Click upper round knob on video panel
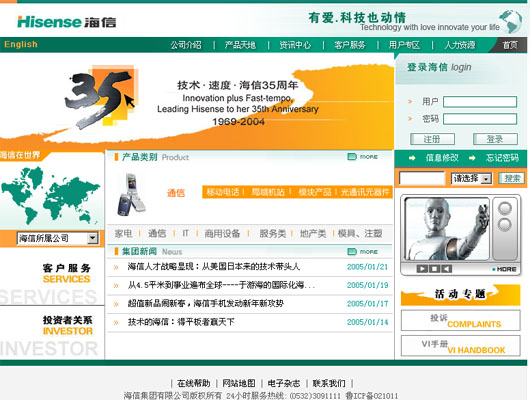This screenshot has width=530, height=400. pos(505,208)
